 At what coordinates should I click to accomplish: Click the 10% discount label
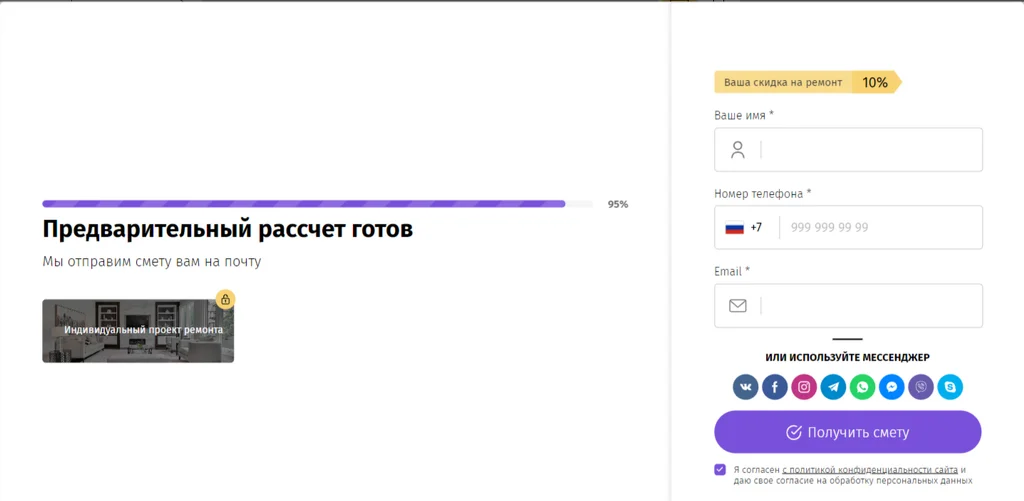[x=874, y=82]
